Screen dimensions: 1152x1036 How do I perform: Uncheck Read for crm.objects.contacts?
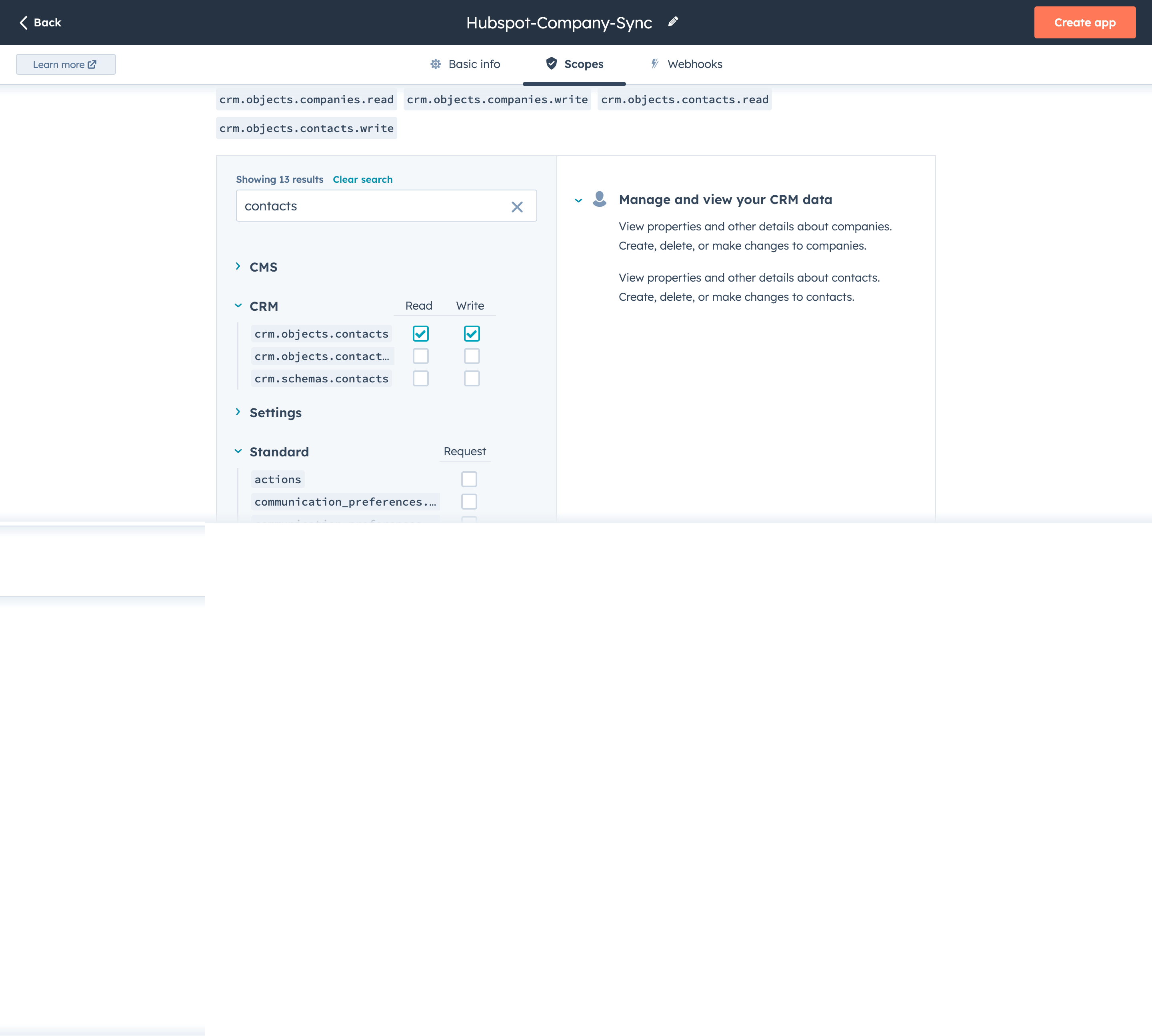[x=421, y=334]
